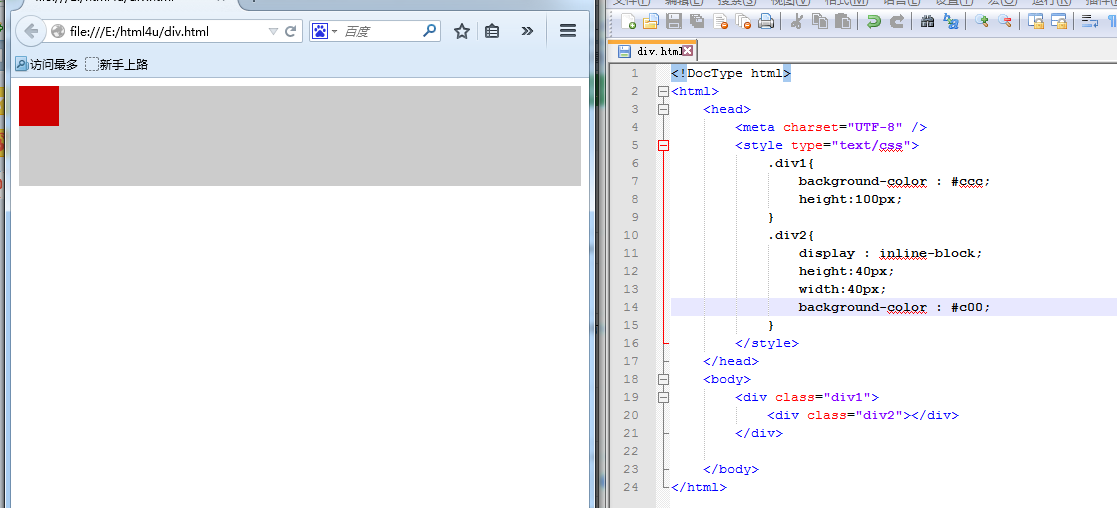Open the Replace dialog icon
Screen dimensions: 1117x508
pyautogui.click(x=951, y=21)
